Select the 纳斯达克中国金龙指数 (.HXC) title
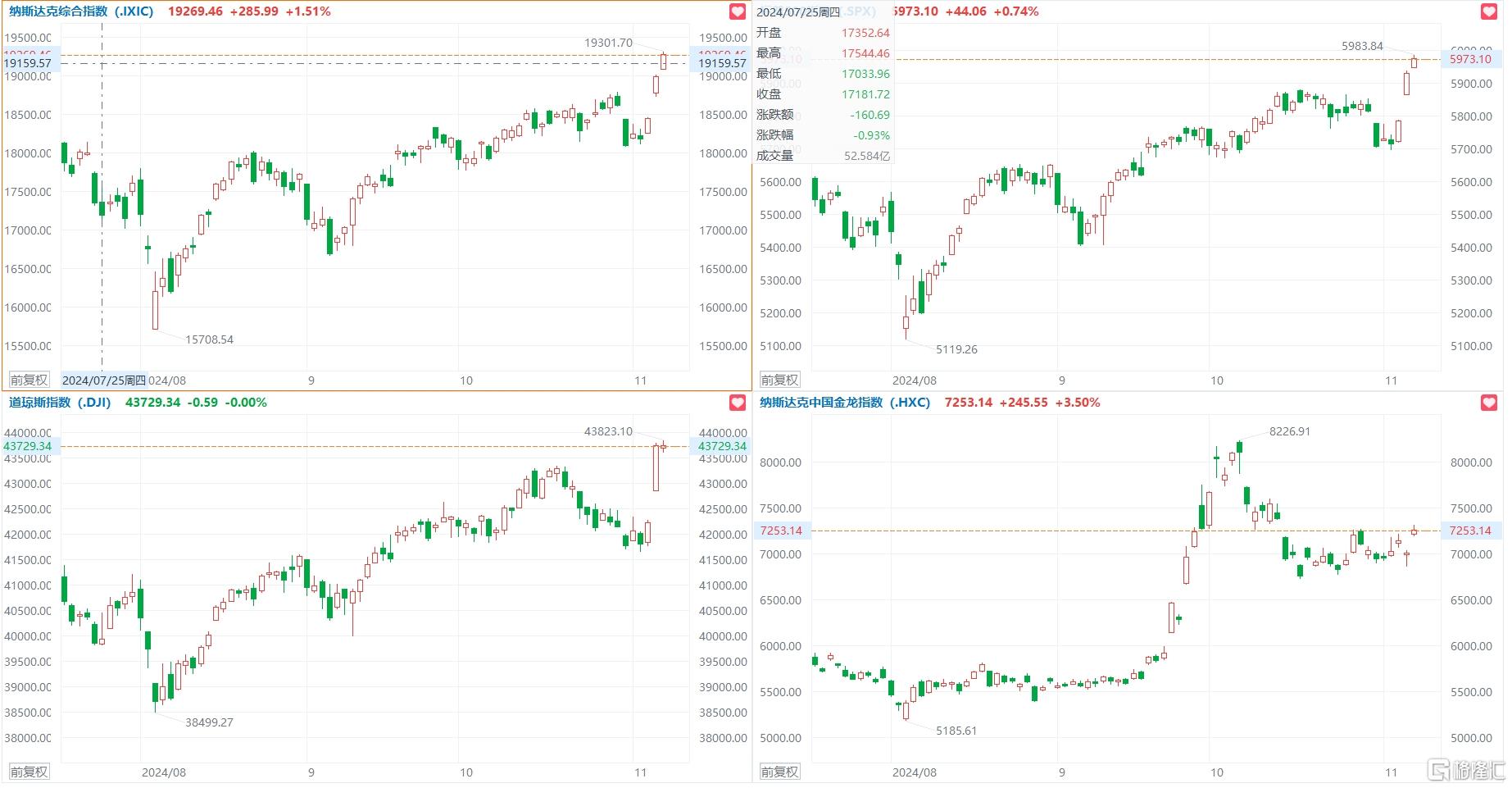 coord(844,403)
